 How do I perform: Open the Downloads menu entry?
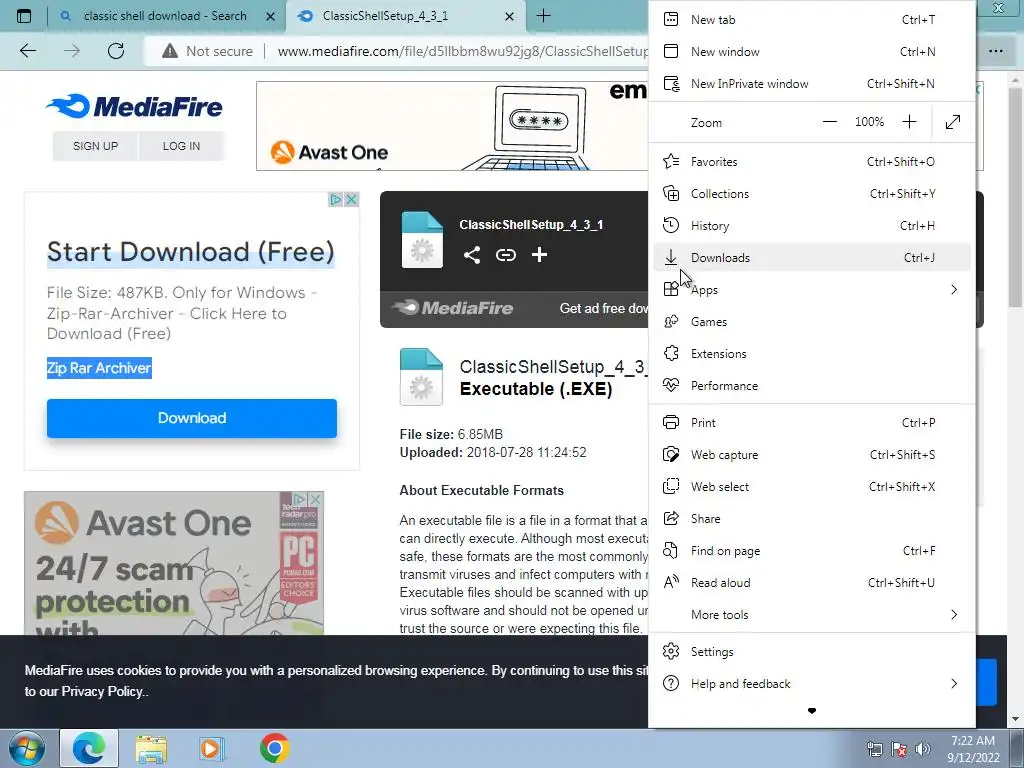pyautogui.click(x=812, y=257)
